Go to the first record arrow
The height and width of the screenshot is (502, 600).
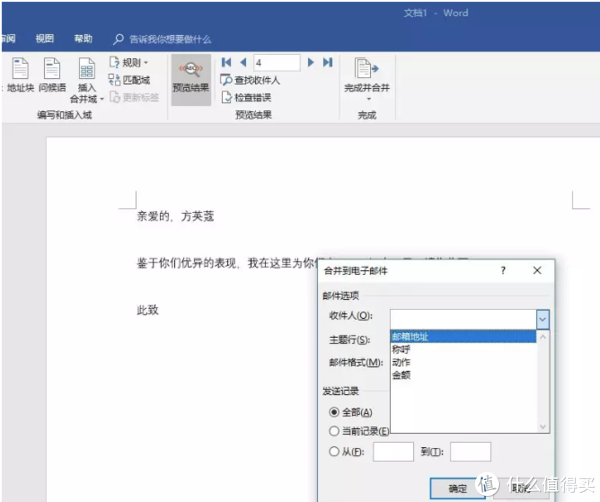227,62
